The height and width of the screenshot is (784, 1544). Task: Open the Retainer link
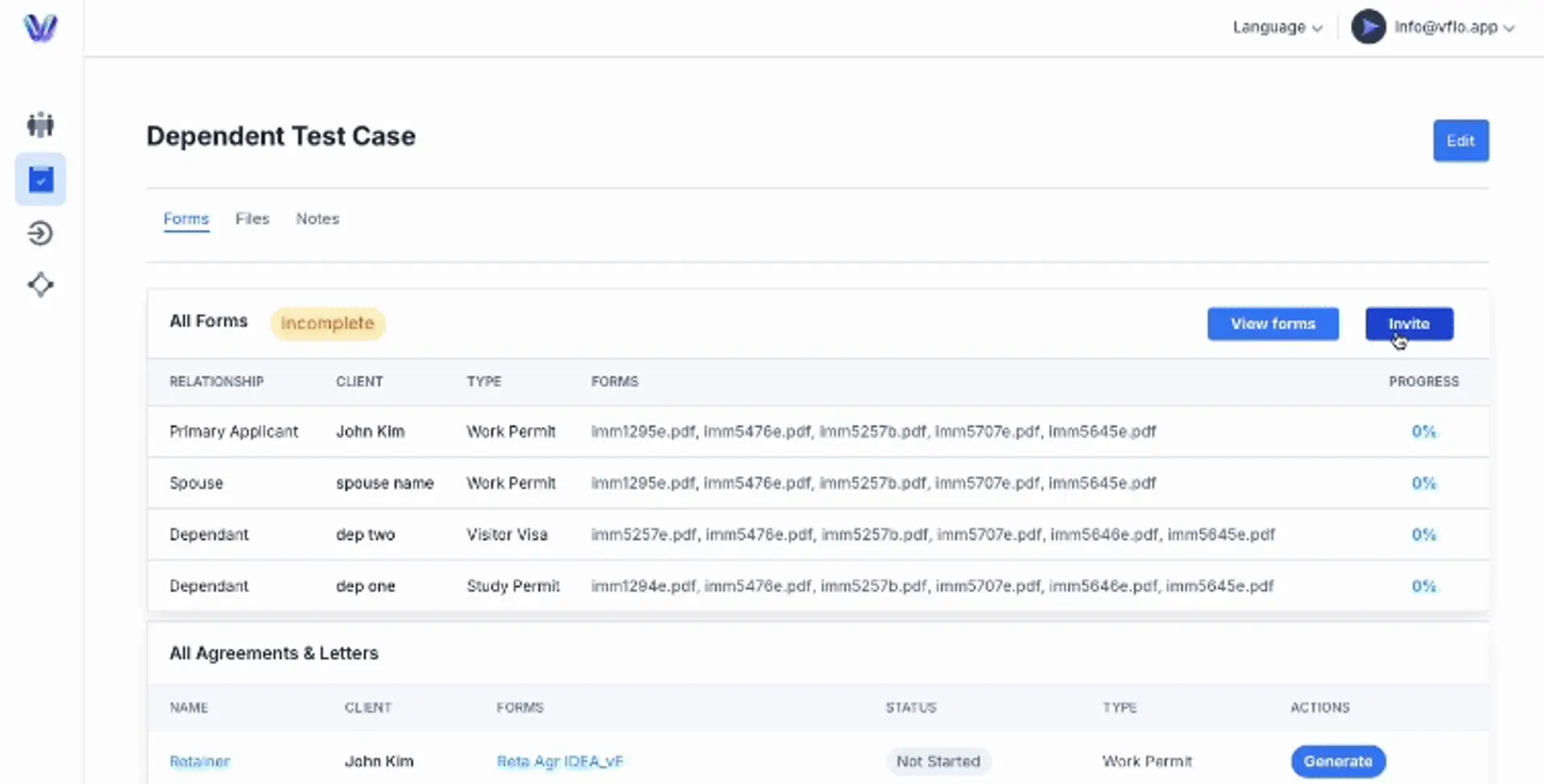199,761
